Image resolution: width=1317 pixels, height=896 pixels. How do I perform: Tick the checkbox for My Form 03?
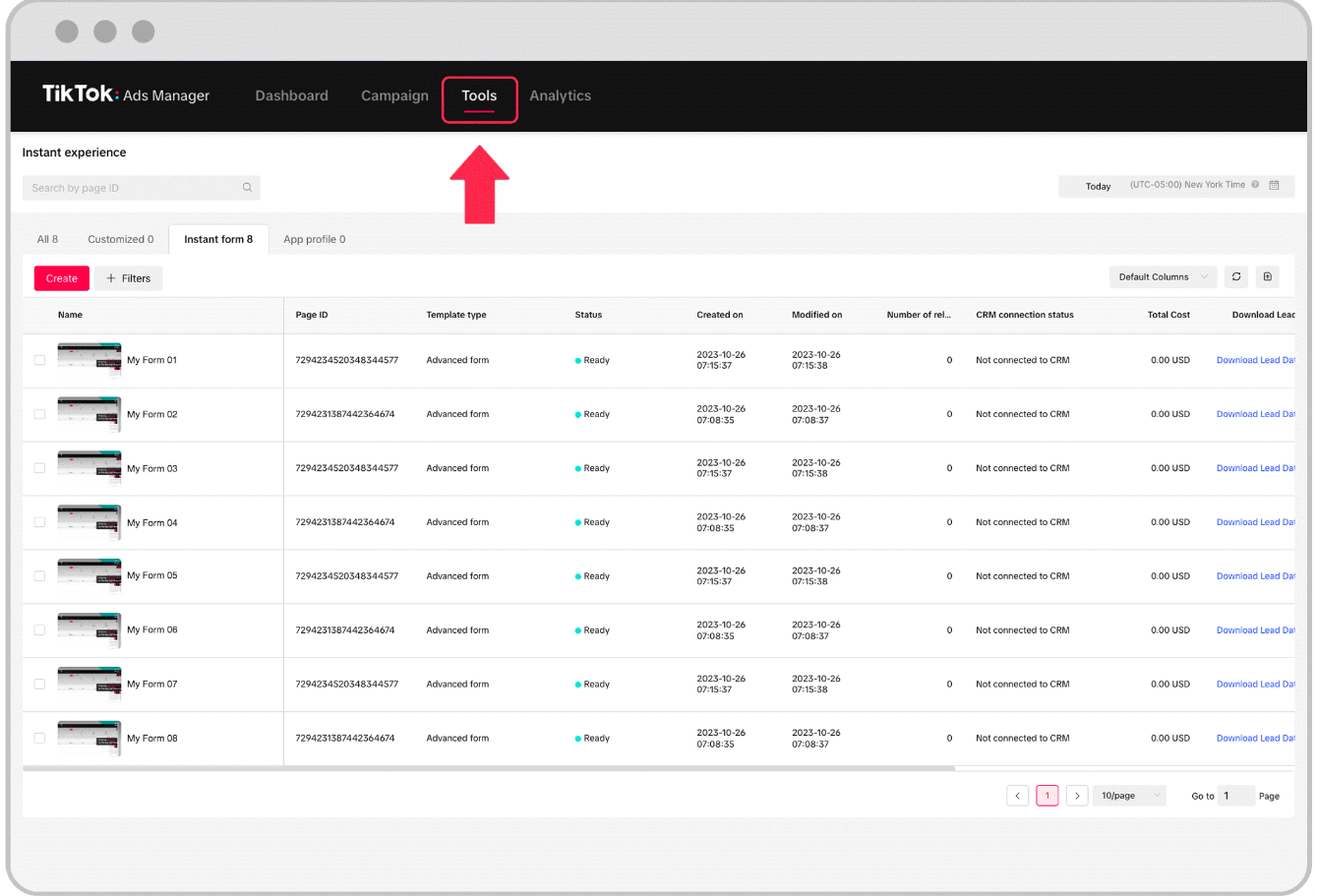pyautogui.click(x=39, y=468)
